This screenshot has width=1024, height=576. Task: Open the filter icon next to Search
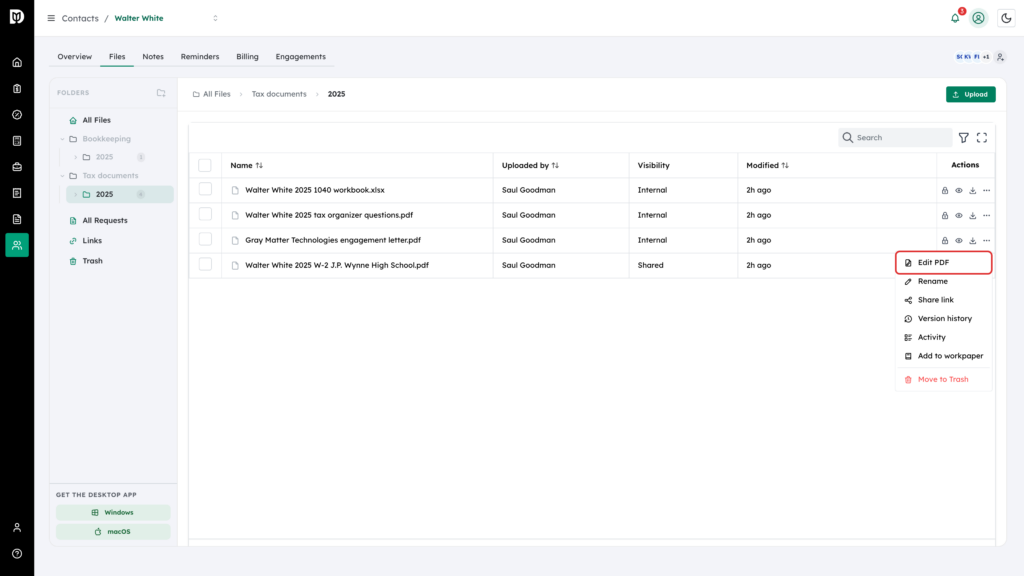963,138
